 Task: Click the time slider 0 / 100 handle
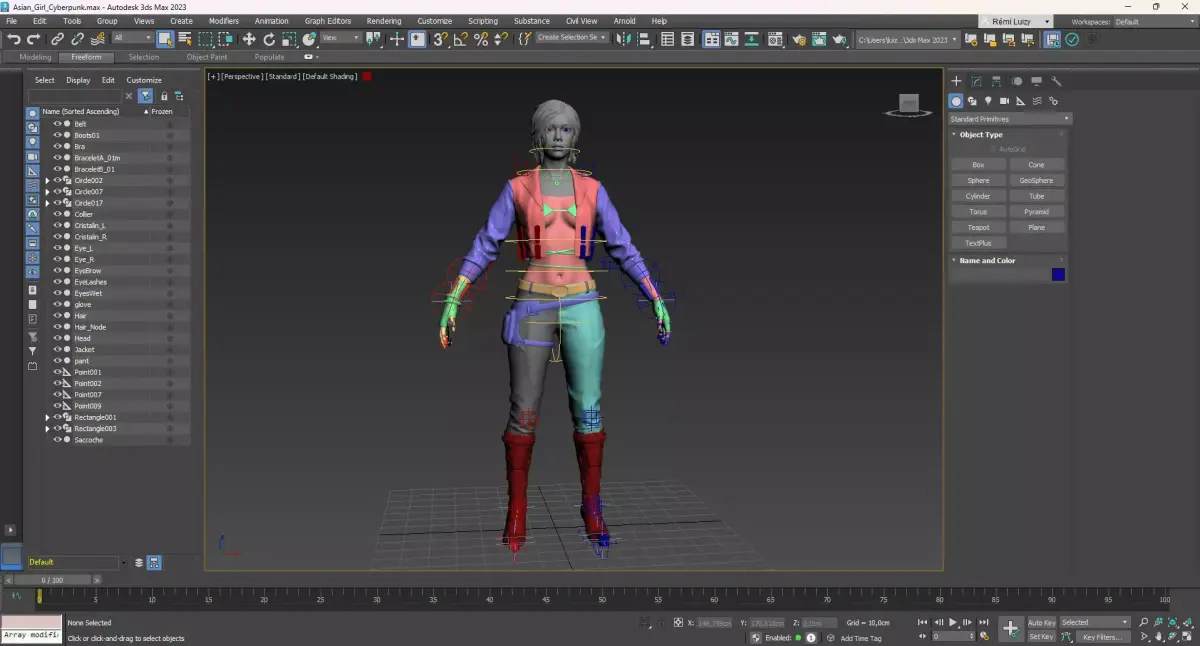(51, 579)
